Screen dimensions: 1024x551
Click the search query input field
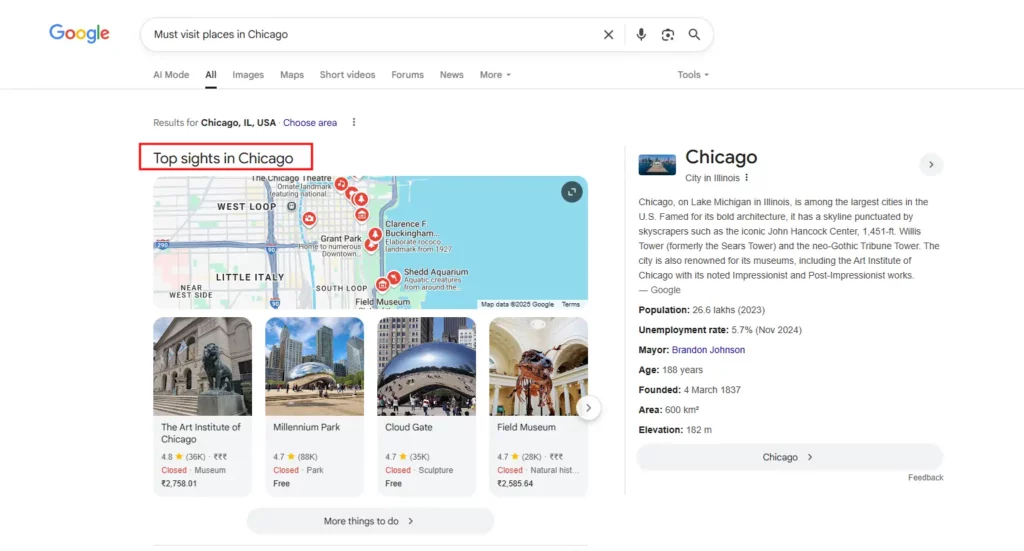pos(372,35)
